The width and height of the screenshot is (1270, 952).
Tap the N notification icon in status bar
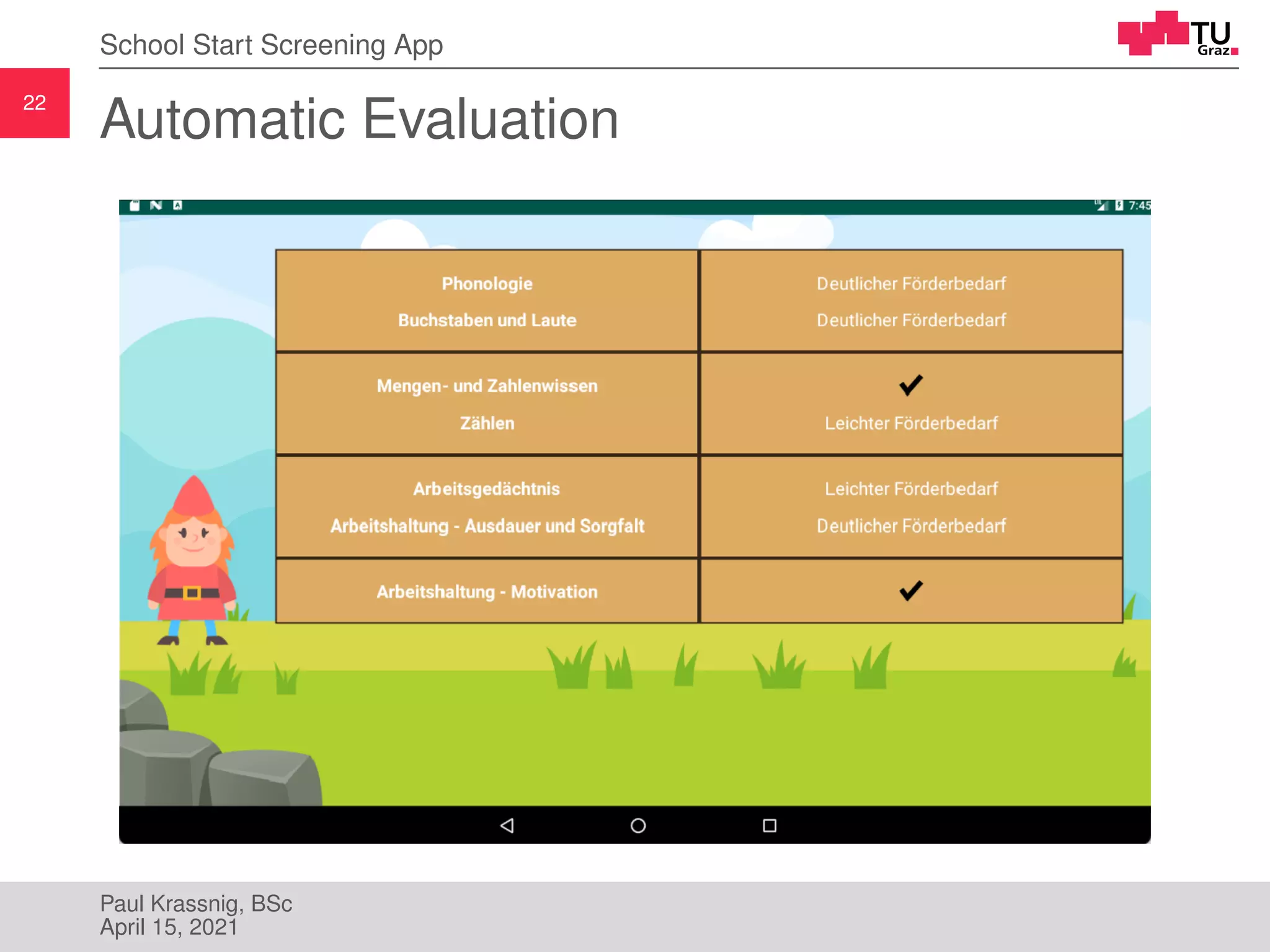tap(156, 205)
